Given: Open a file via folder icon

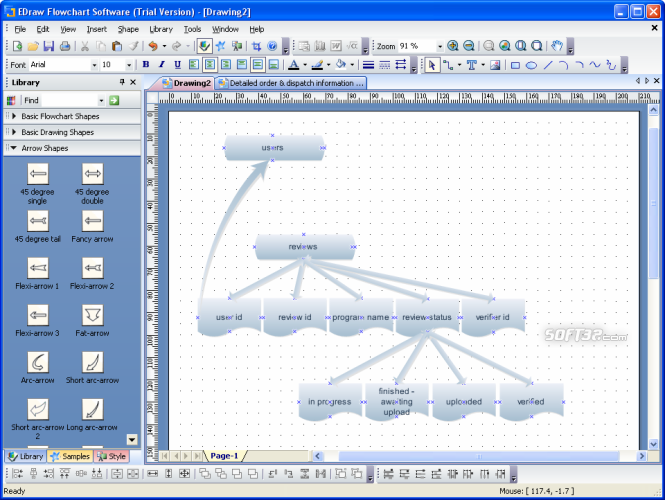Looking at the screenshot, I should (33, 46).
